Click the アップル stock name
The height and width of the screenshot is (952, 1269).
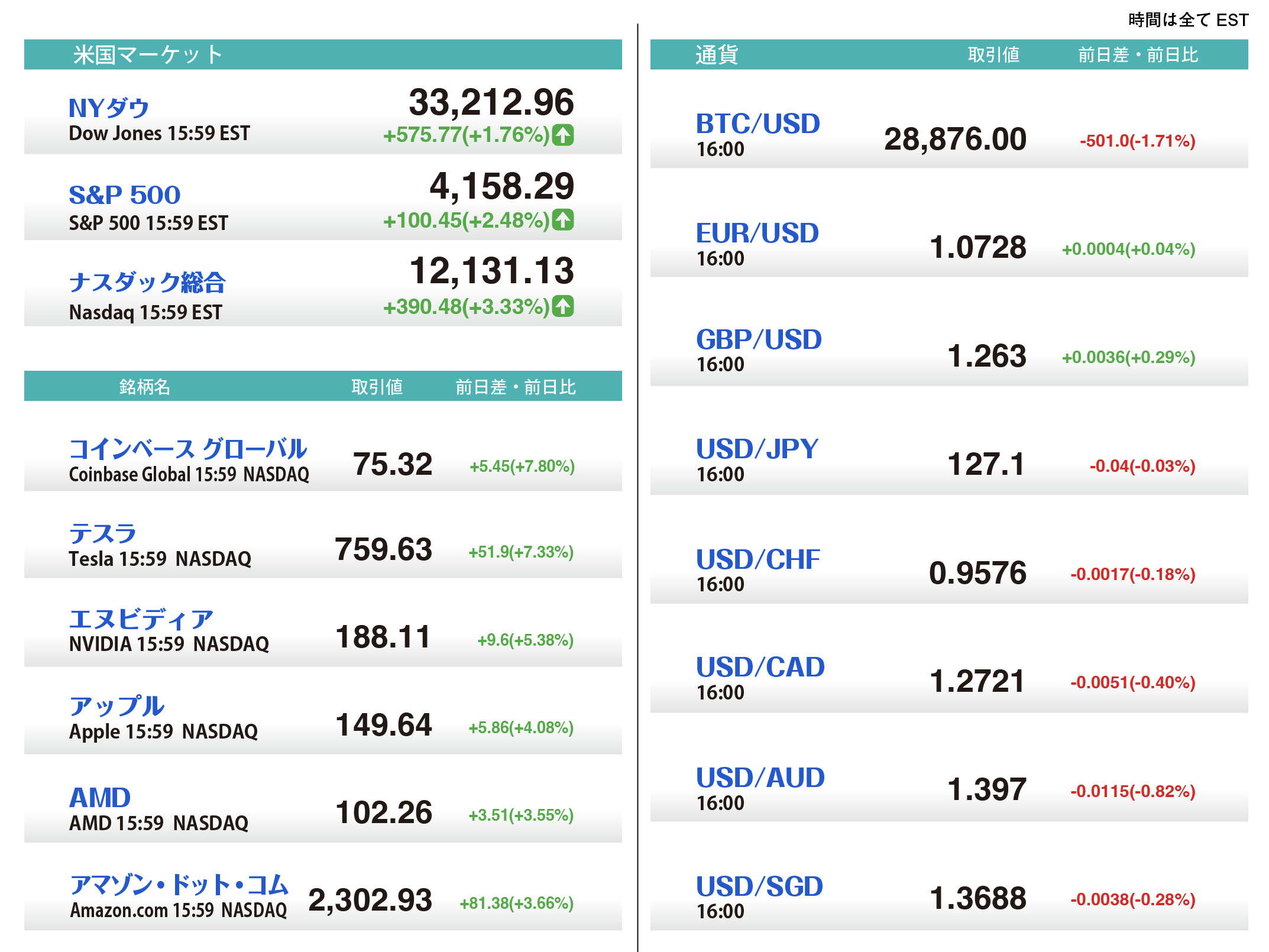pos(116,706)
